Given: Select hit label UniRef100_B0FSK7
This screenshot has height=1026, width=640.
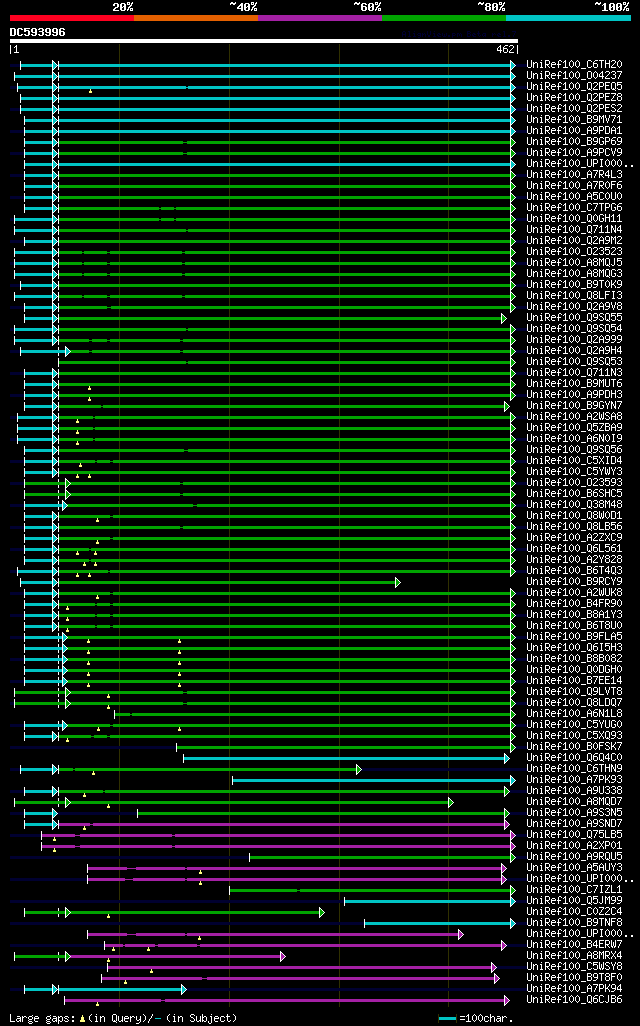Looking at the screenshot, I should [575, 747].
